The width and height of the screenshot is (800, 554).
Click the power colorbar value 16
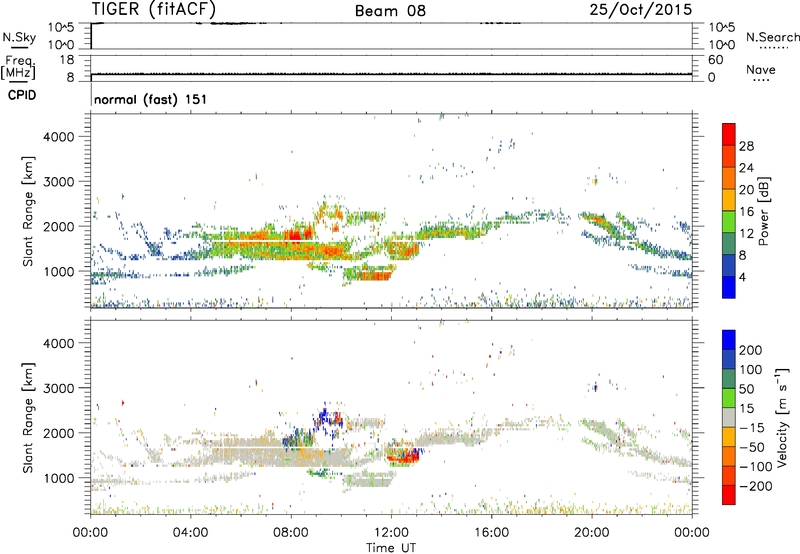(x=746, y=212)
